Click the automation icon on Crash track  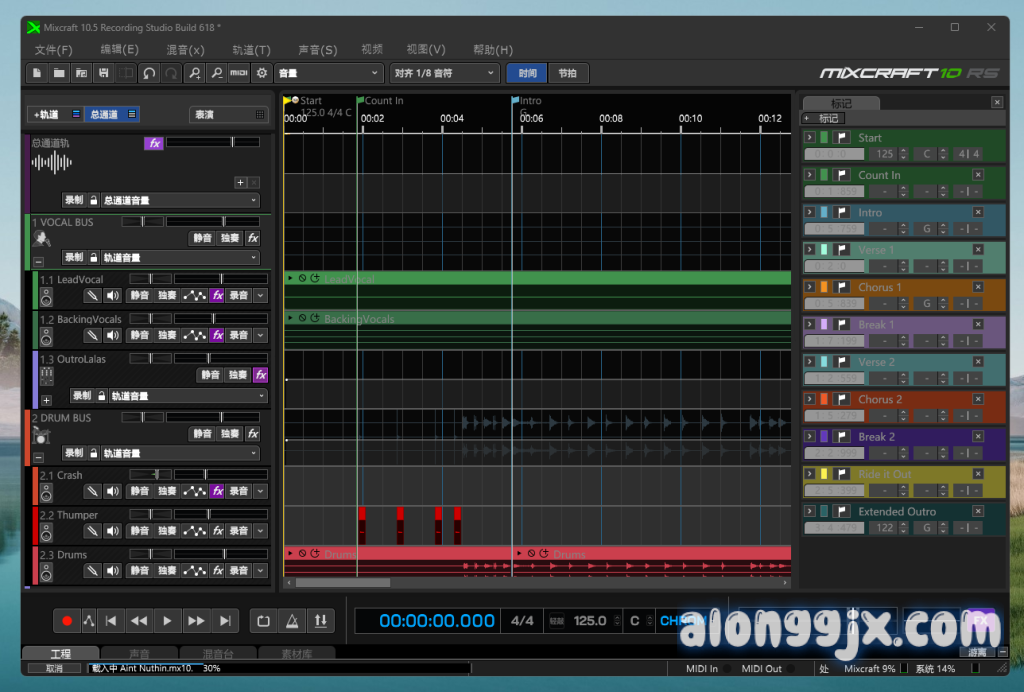tap(195, 492)
